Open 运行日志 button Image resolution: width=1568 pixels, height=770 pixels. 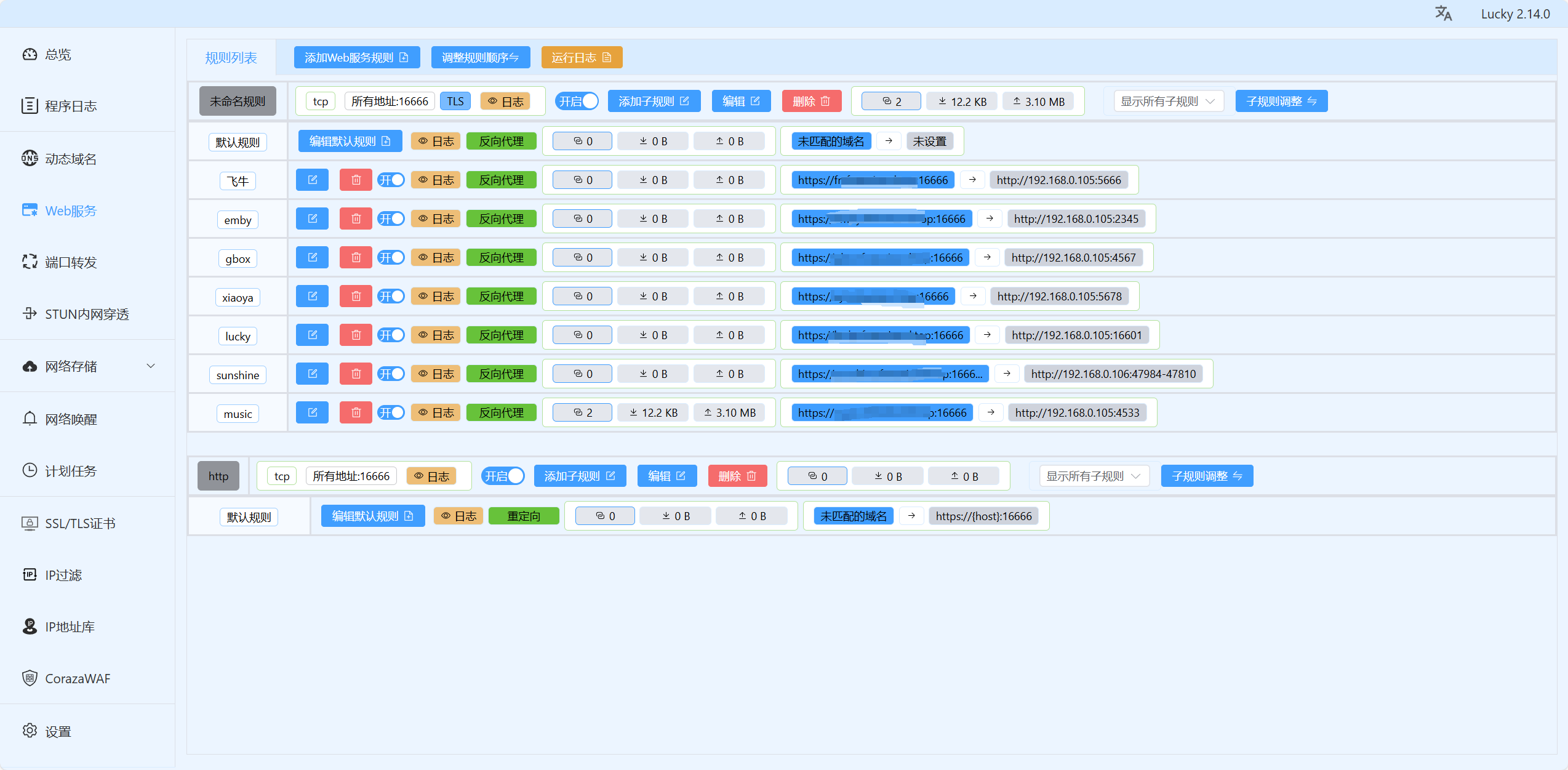(582, 57)
